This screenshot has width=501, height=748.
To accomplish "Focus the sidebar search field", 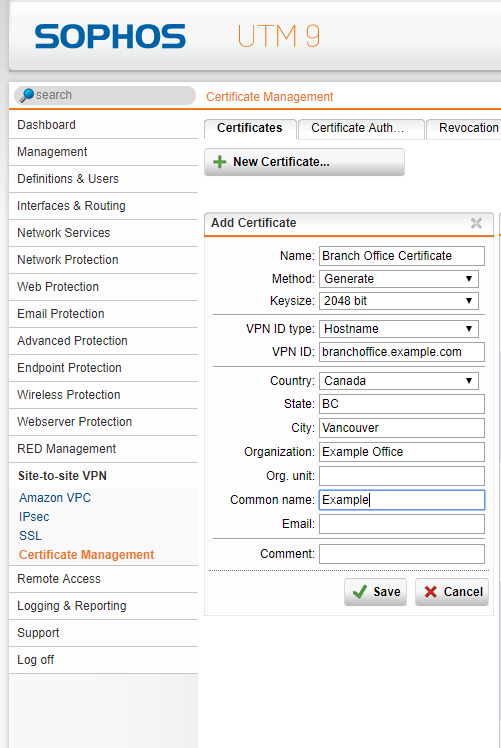I will [x=105, y=95].
